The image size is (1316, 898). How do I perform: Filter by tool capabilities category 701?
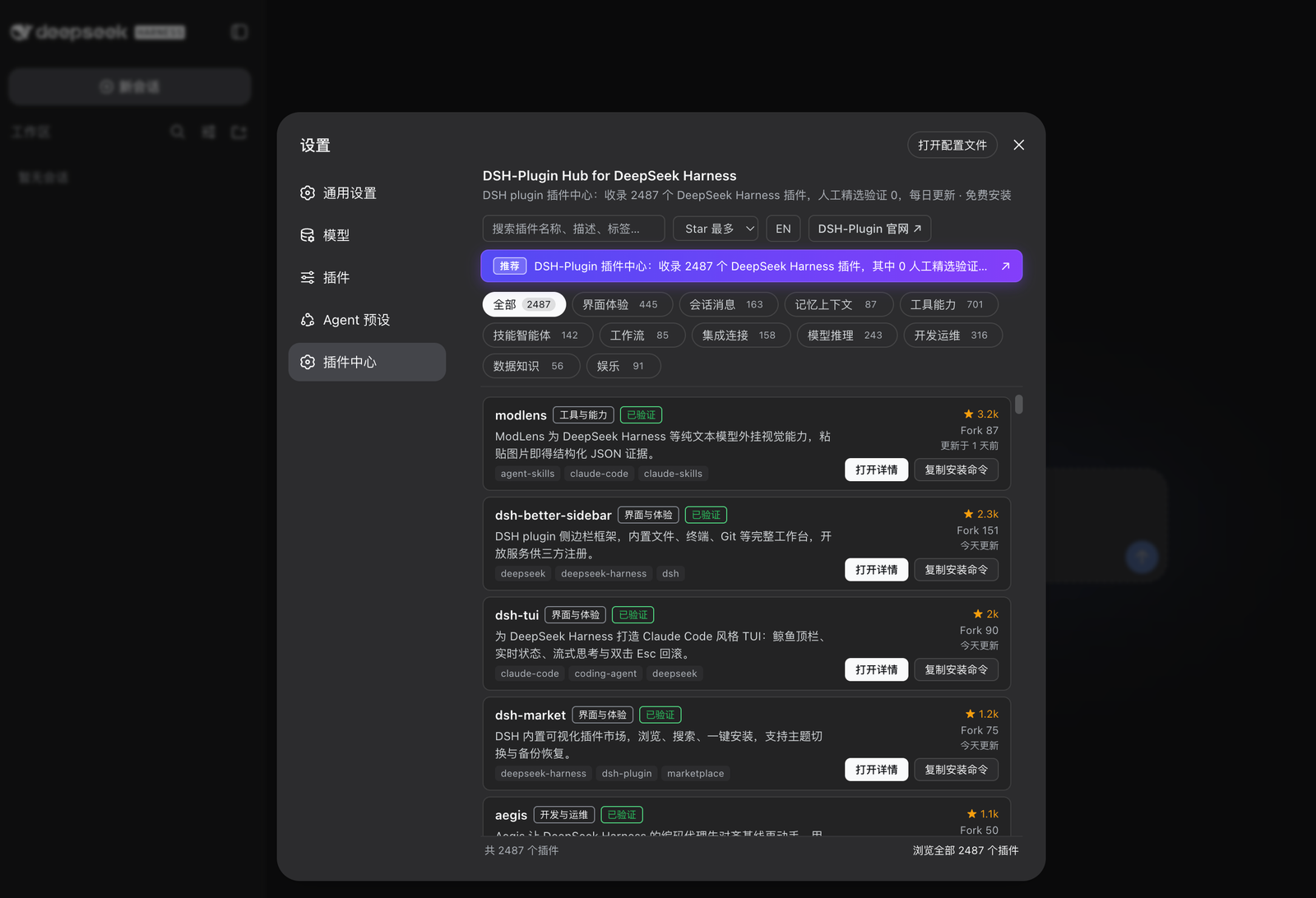coord(948,304)
